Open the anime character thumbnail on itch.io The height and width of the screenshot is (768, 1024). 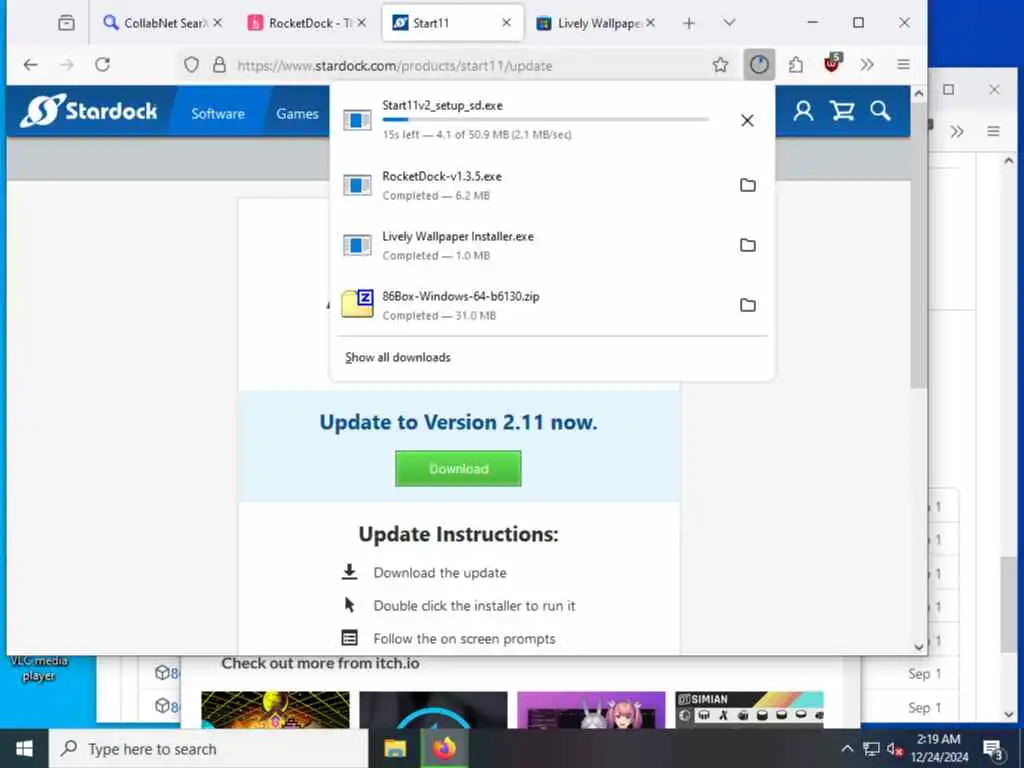click(591, 709)
